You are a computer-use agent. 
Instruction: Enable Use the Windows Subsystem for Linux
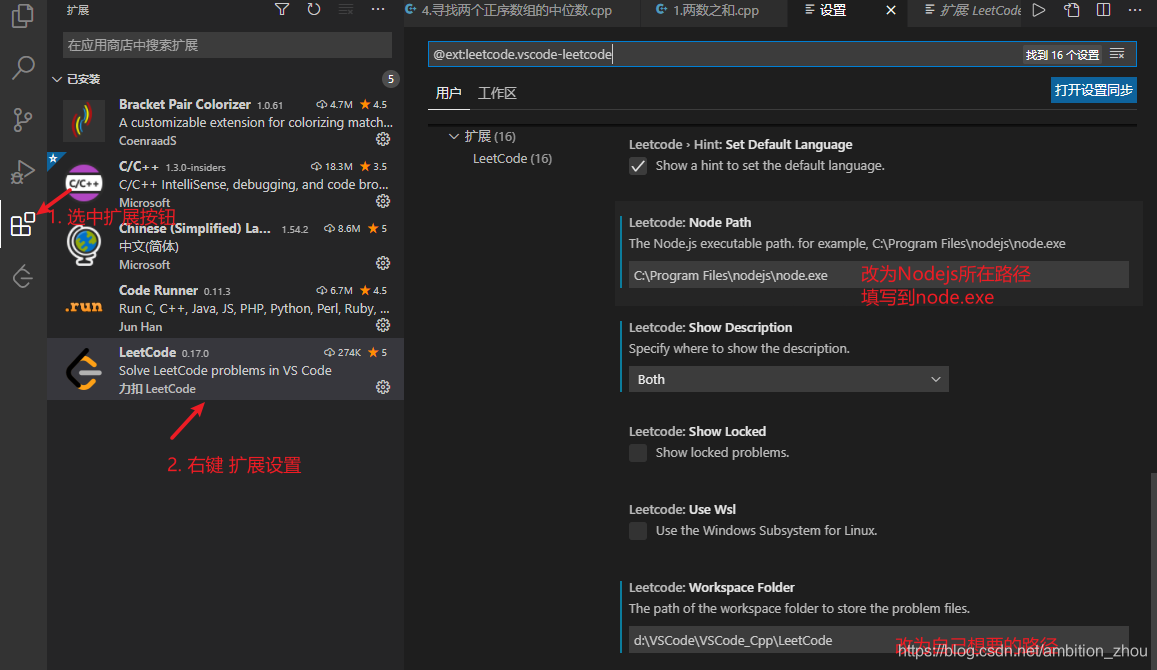point(638,530)
